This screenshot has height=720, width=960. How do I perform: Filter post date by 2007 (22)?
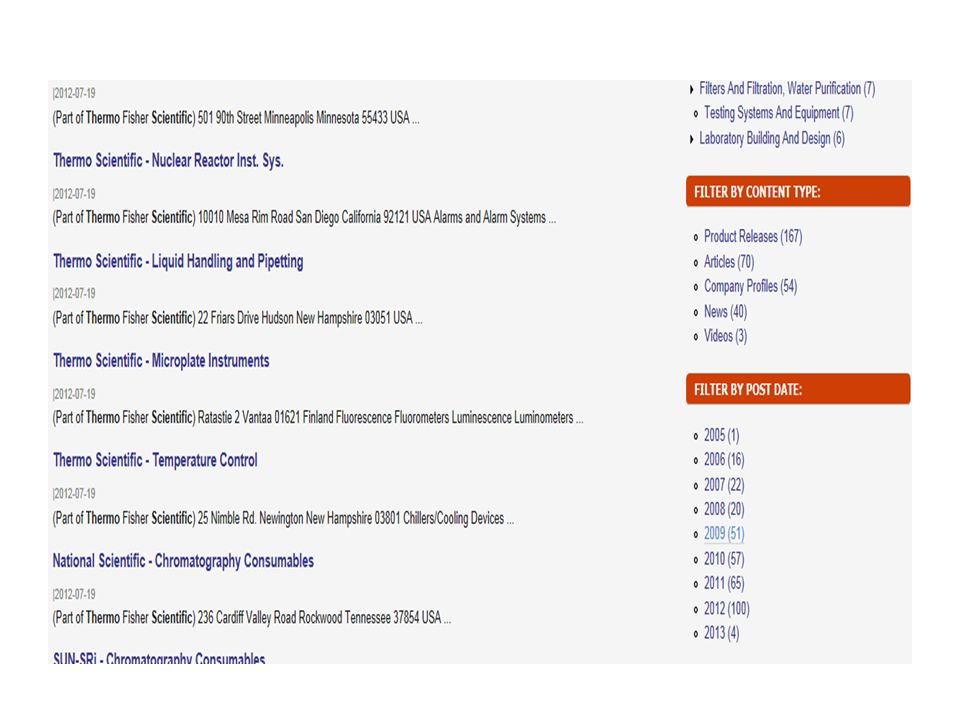724,485
